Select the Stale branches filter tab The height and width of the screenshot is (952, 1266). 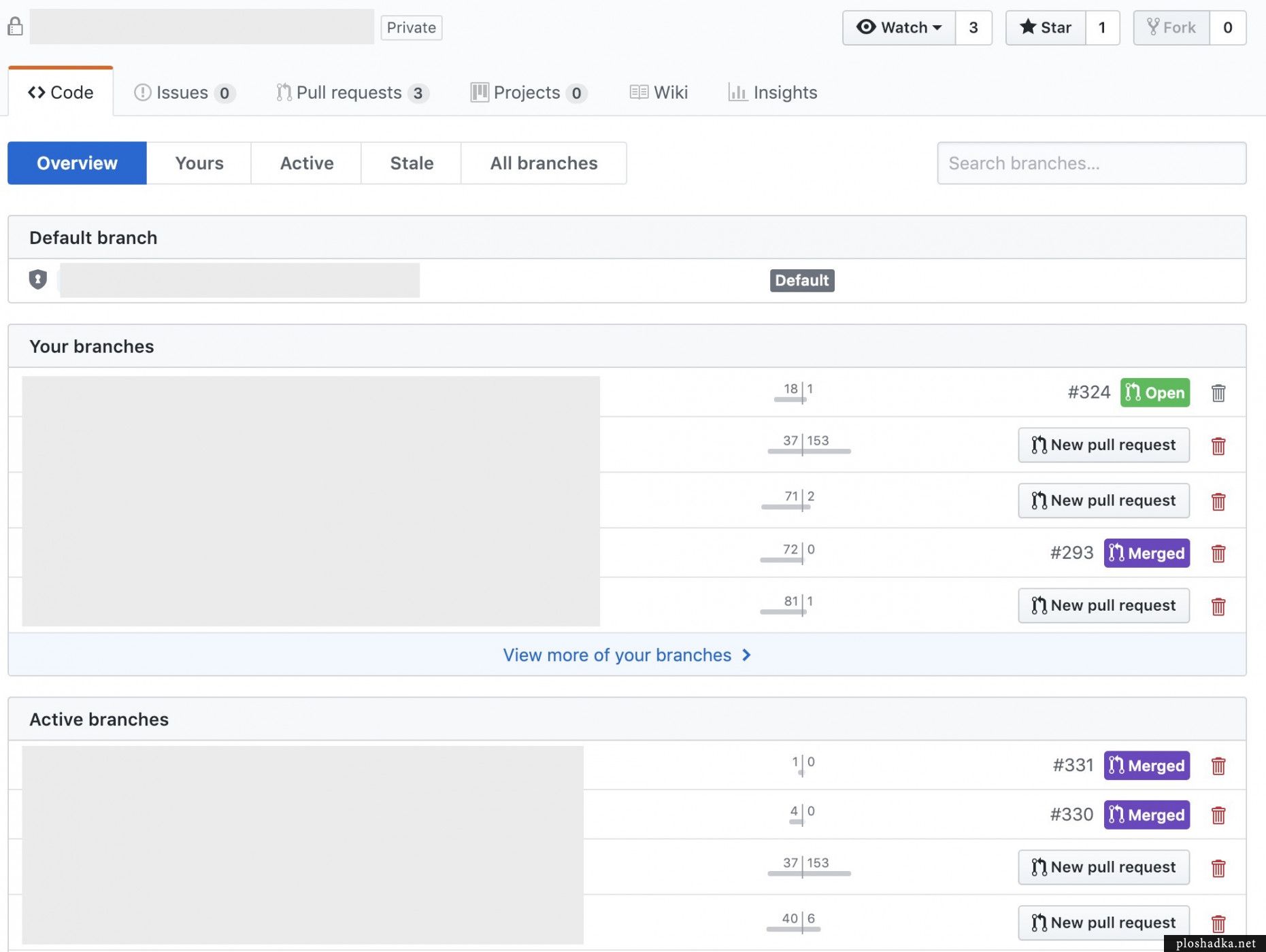tap(411, 163)
